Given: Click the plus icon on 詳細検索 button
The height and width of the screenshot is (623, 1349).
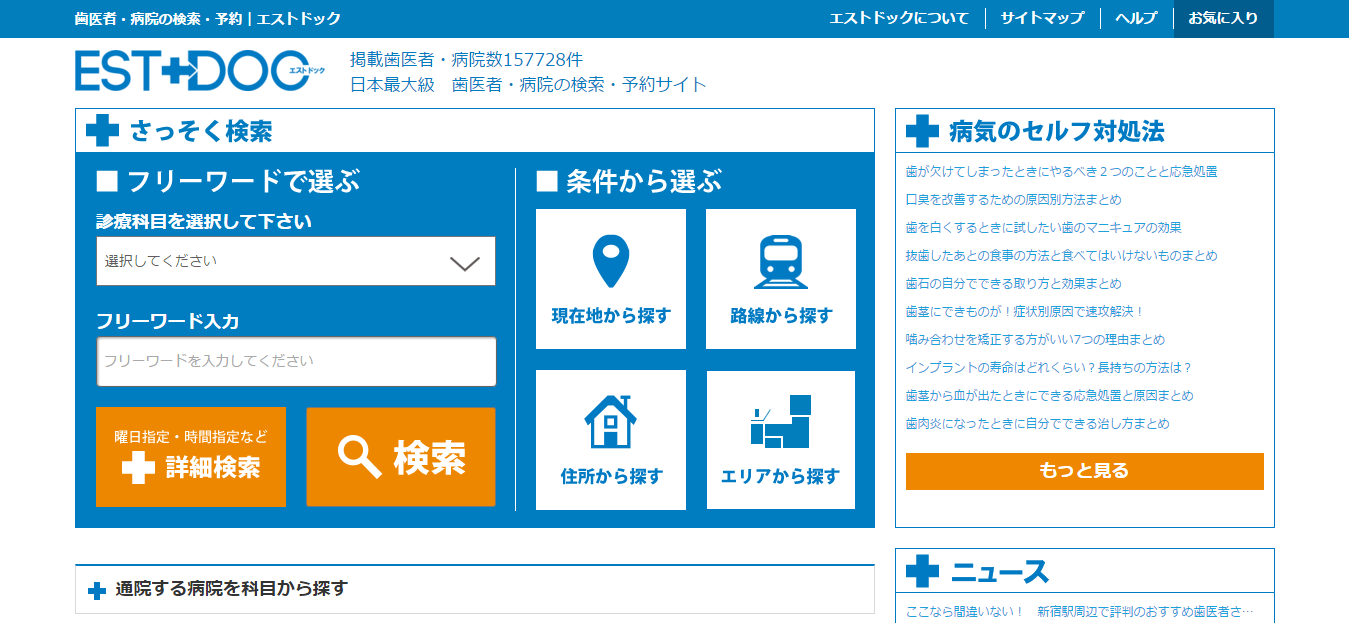Looking at the screenshot, I should (x=138, y=467).
